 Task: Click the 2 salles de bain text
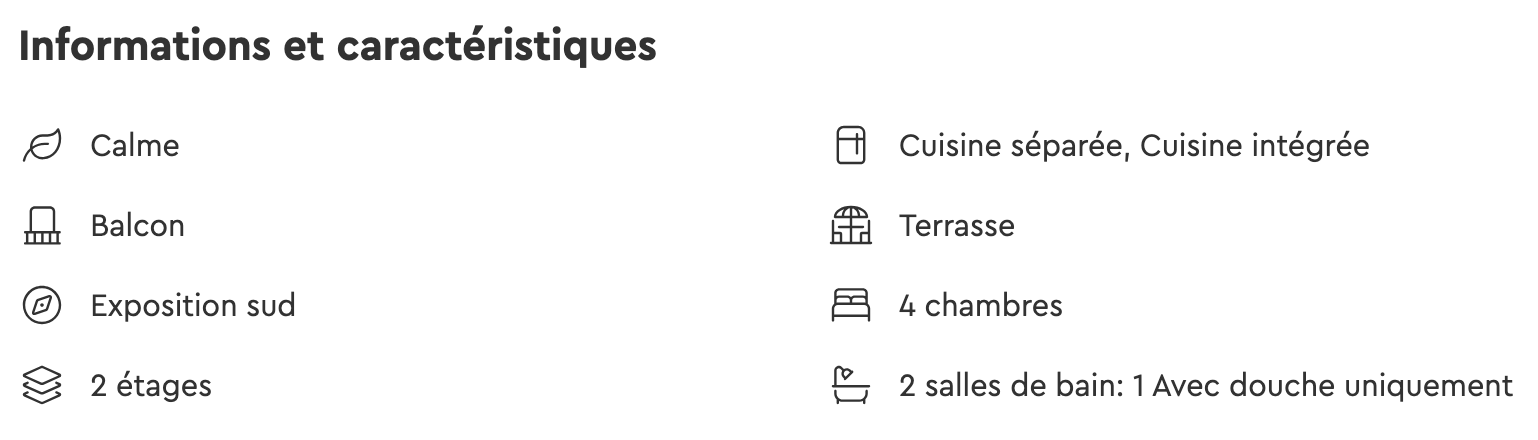pyautogui.click(x=1011, y=386)
